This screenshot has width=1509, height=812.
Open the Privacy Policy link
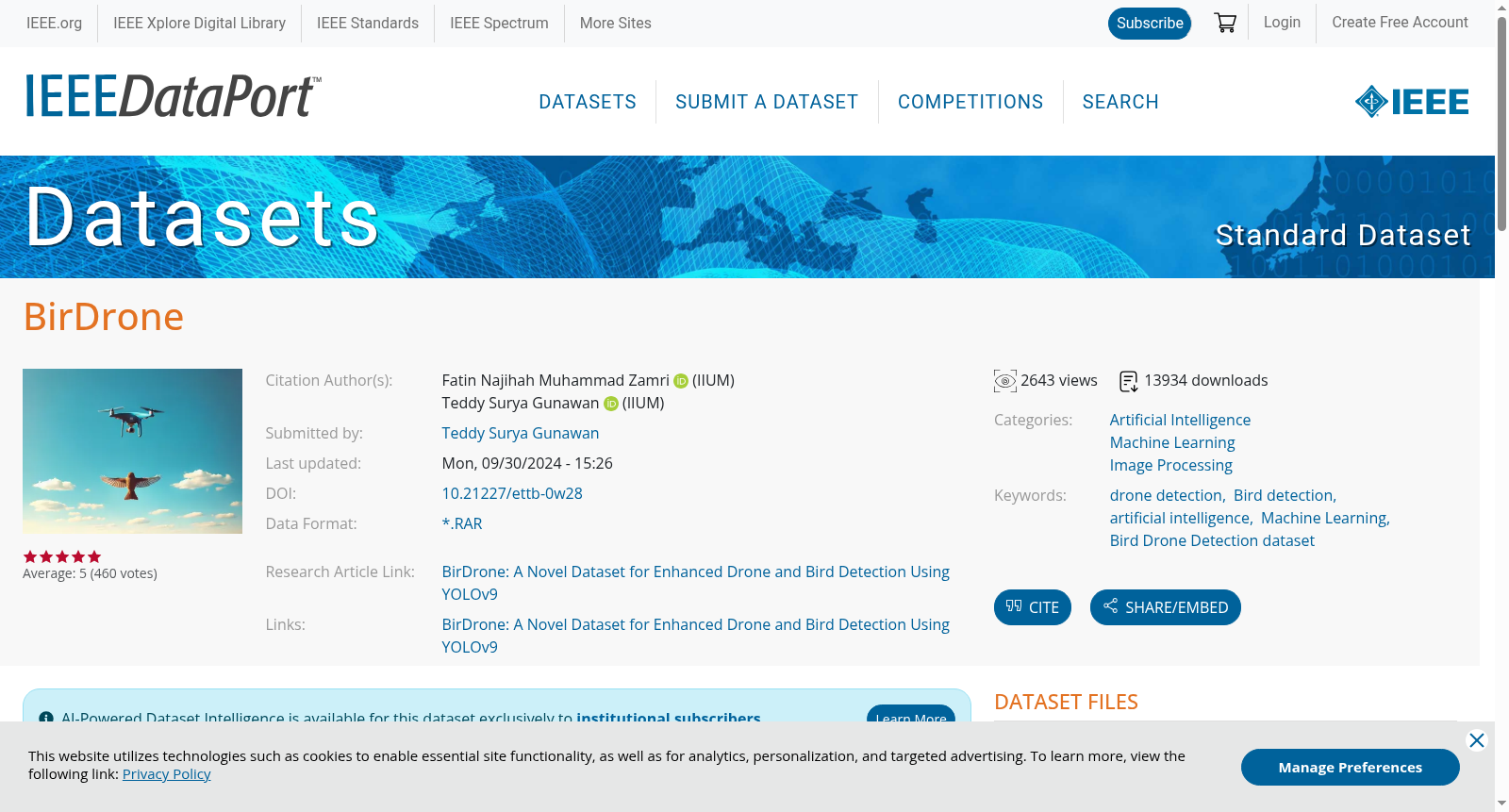pyautogui.click(x=166, y=774)
